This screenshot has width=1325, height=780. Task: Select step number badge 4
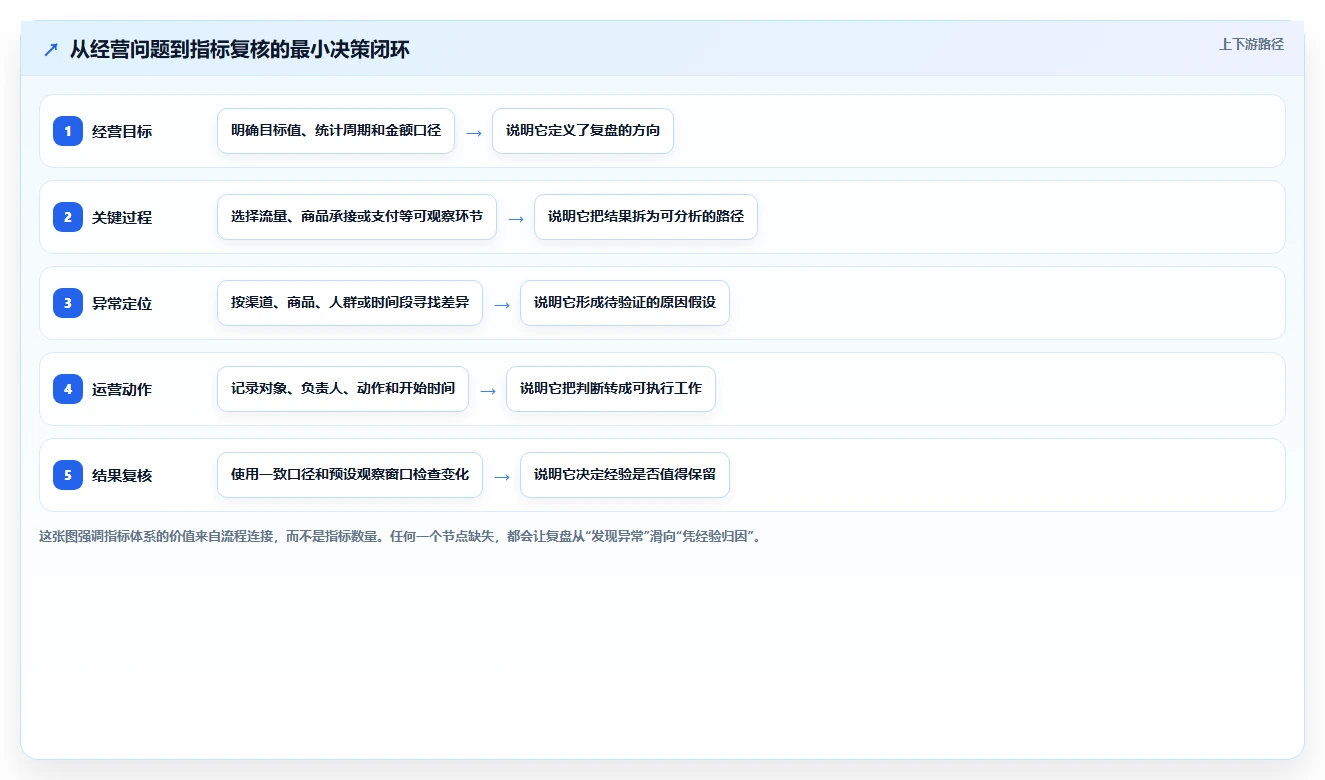tap(68, 389)
